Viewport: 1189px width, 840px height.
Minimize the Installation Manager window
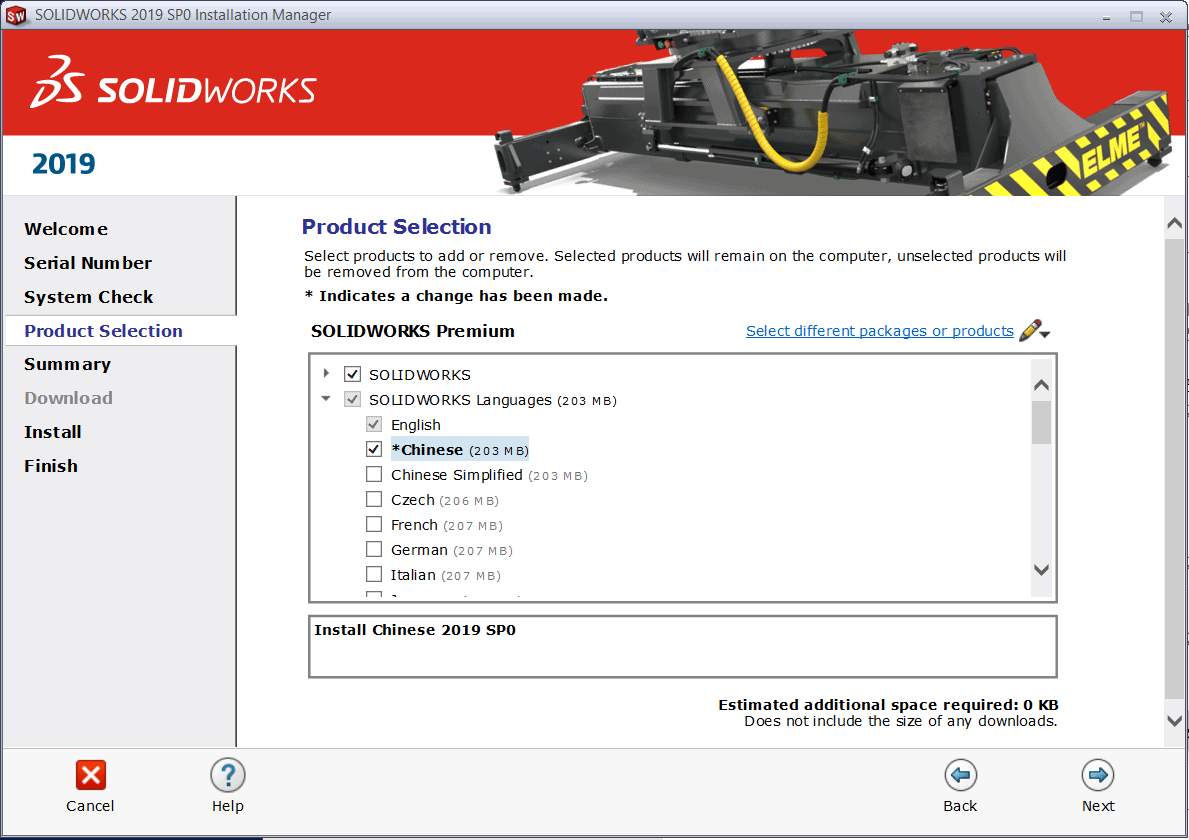tap(1106, 16)
